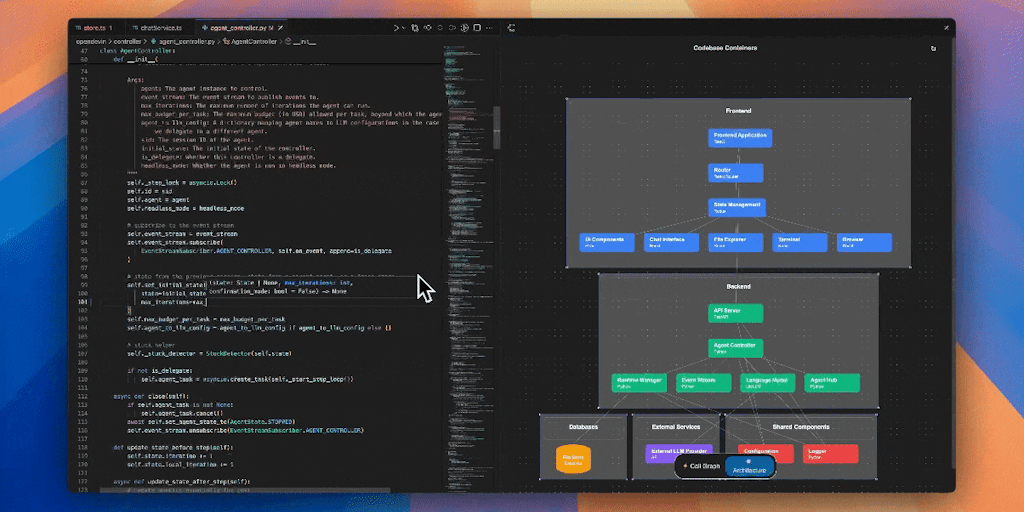Select the API Server node
Viewport: 1024px width, 512px height.
pos(737,313)
